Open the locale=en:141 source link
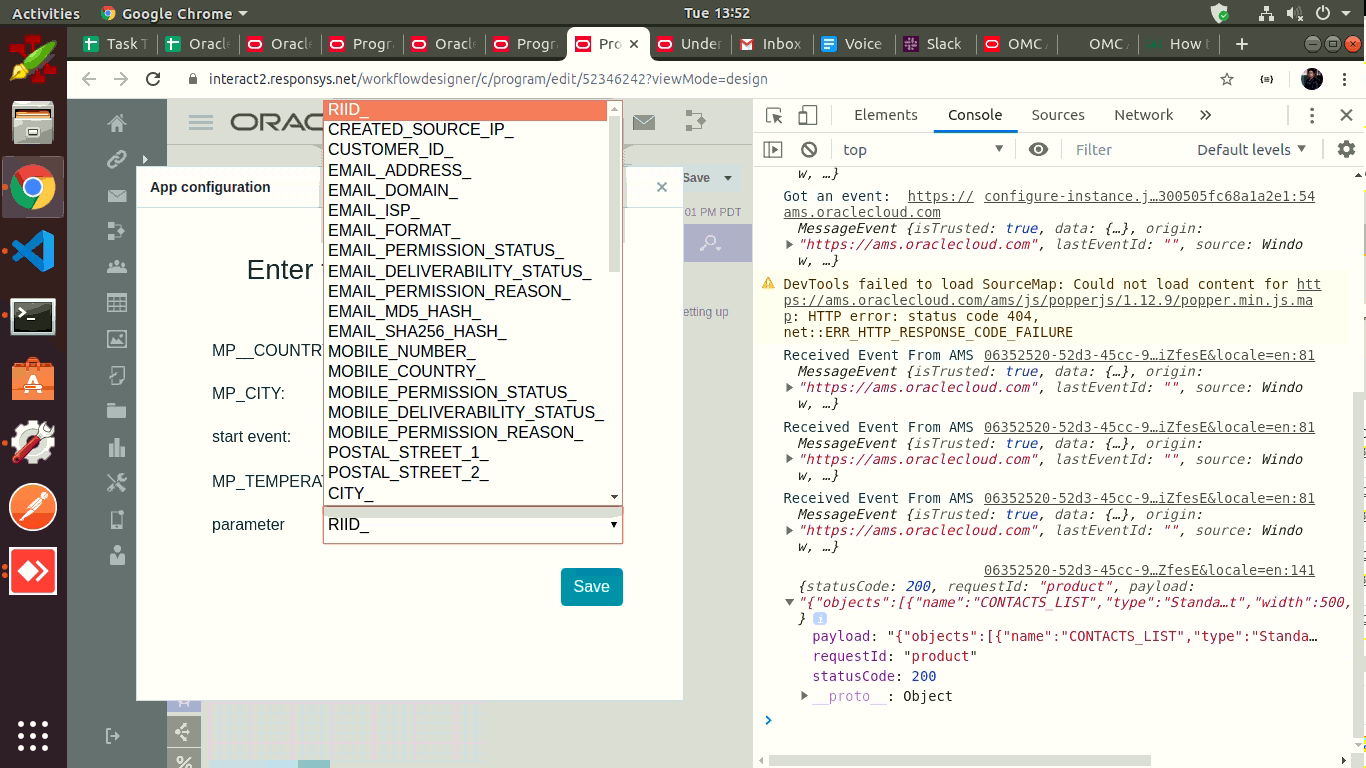1366x768 pixels. [1149, 570]
